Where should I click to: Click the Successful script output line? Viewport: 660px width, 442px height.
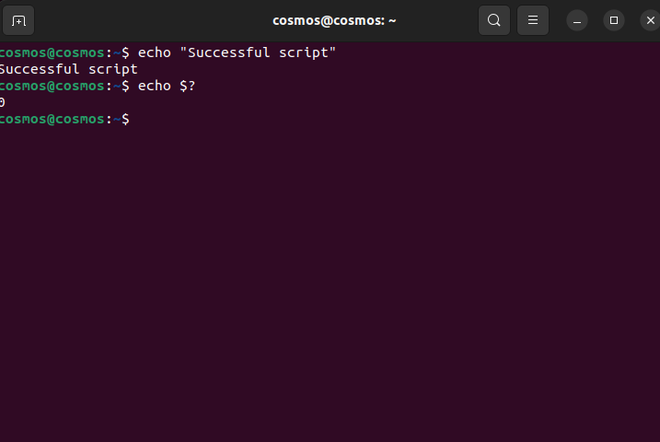pos(68,69)
